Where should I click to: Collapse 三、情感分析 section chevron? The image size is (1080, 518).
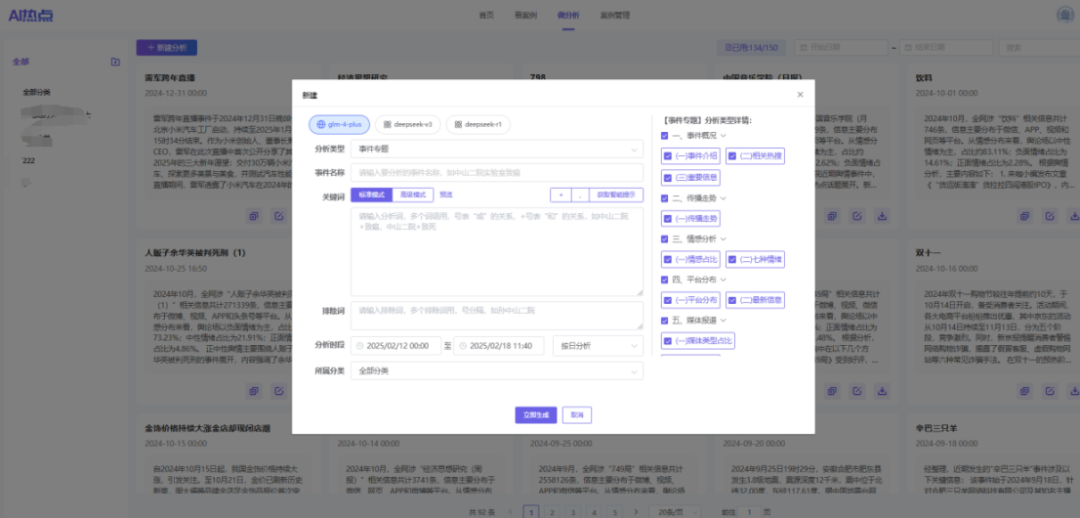click(x=724, y=239)
